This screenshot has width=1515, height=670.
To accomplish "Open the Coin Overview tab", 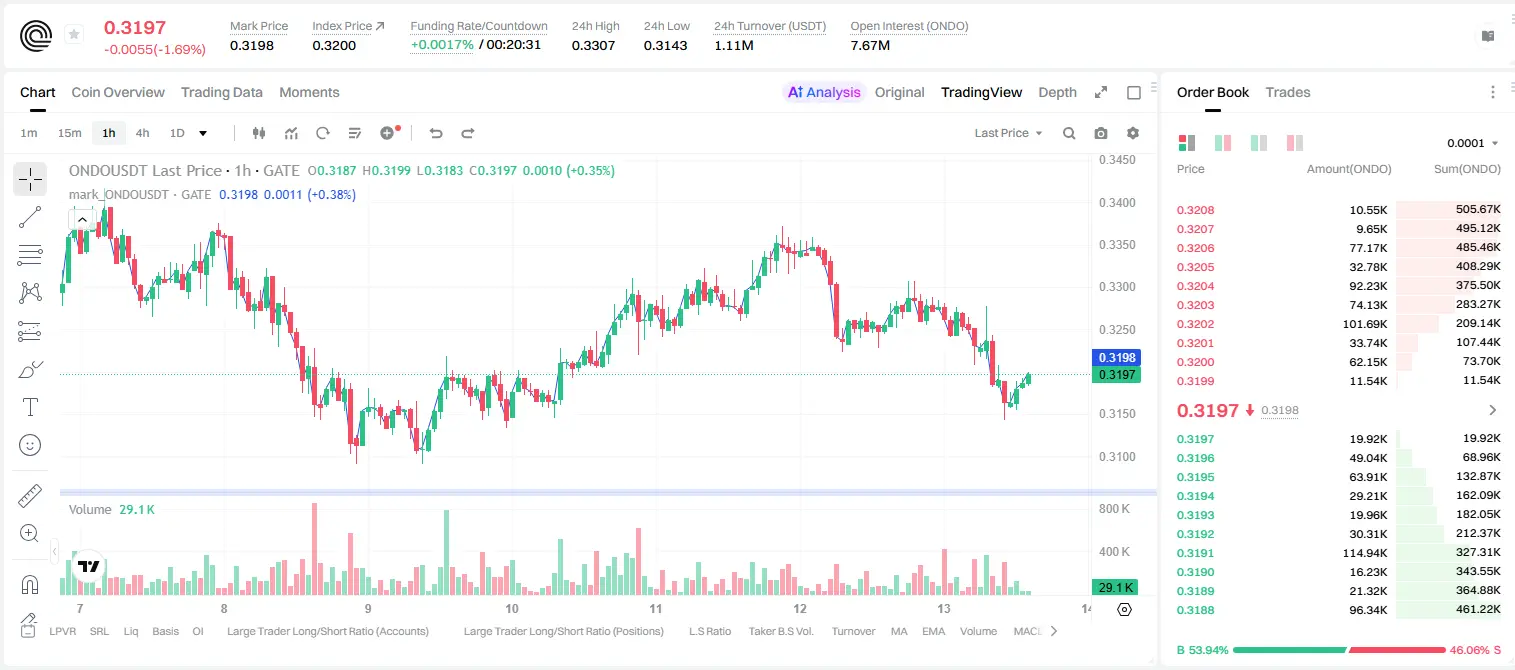I will click(118, 92).
